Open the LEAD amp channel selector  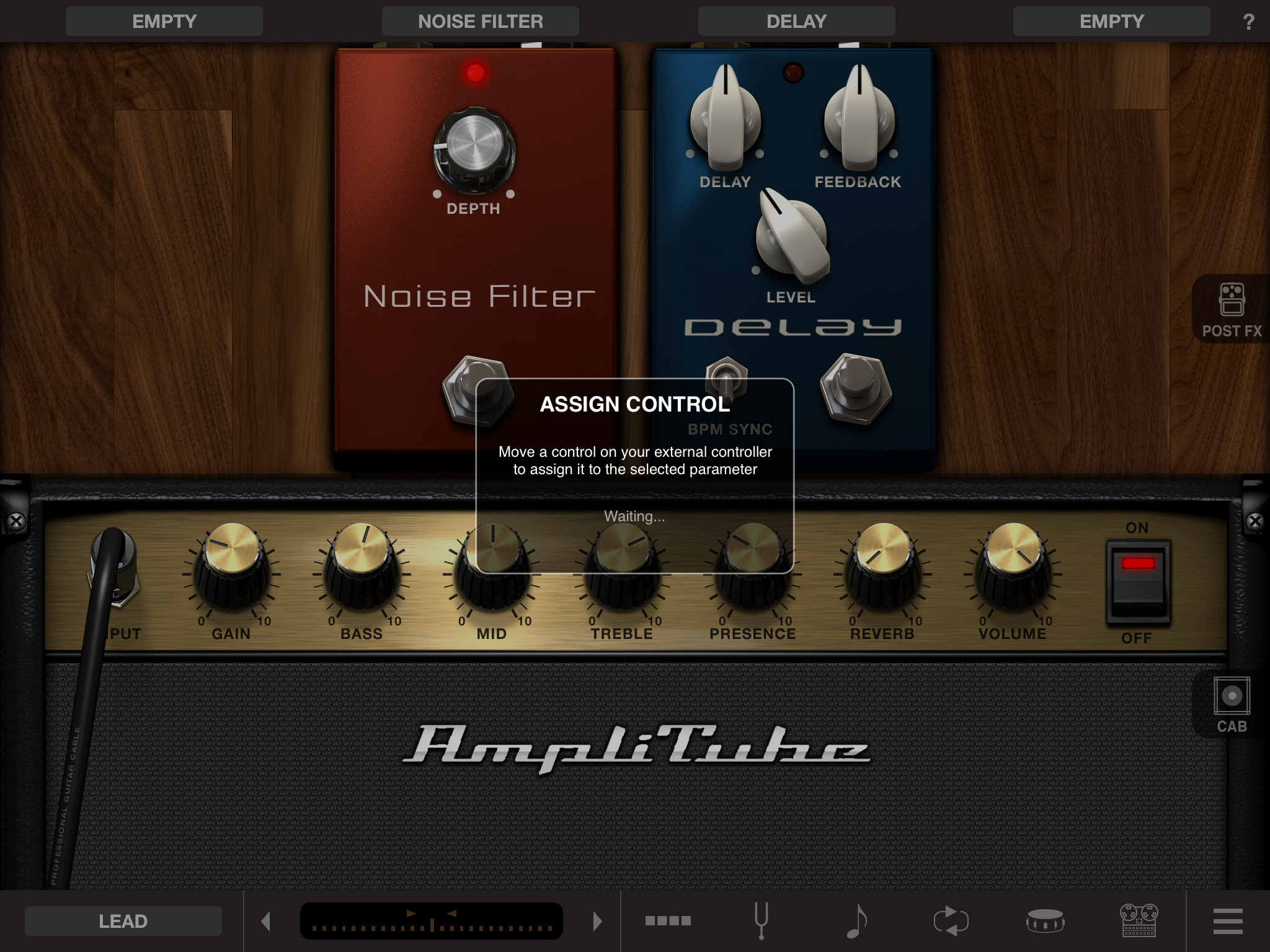click(x=123, y=921)
